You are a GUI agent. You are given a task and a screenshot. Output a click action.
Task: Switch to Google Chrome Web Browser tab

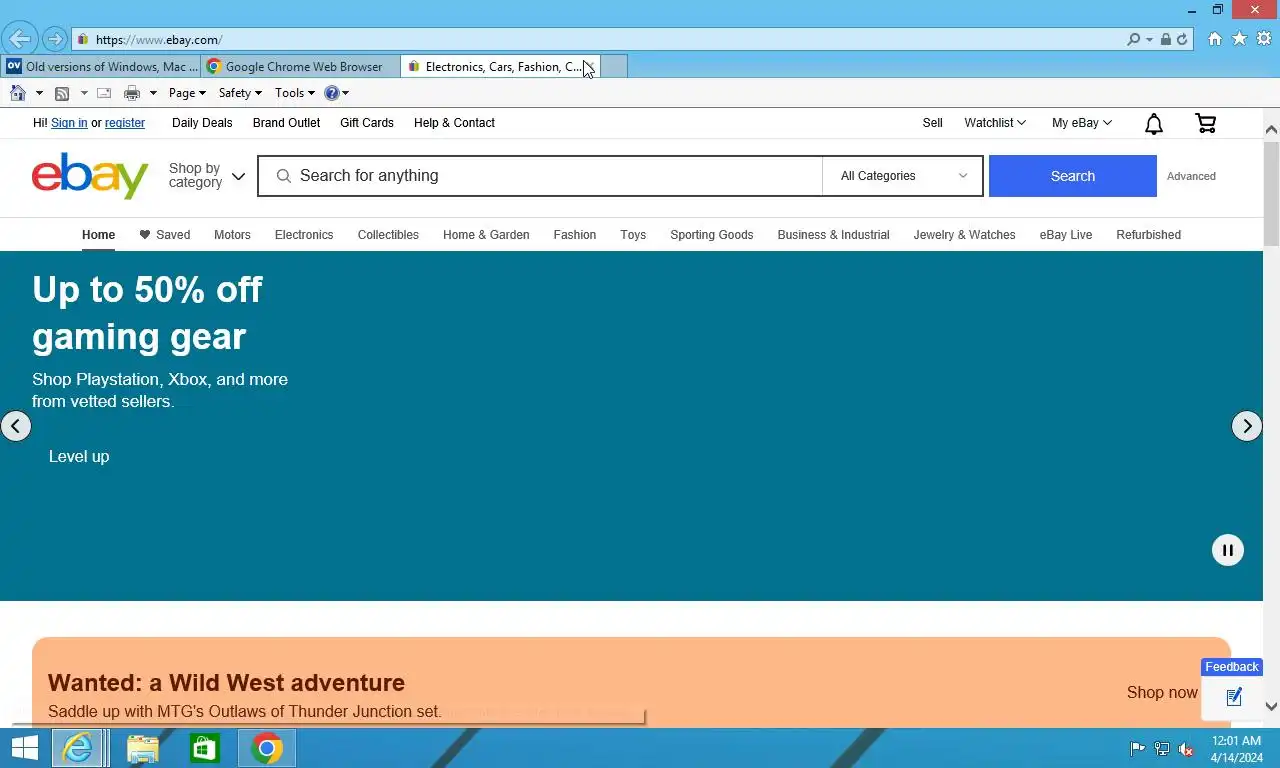pos(300,67)
